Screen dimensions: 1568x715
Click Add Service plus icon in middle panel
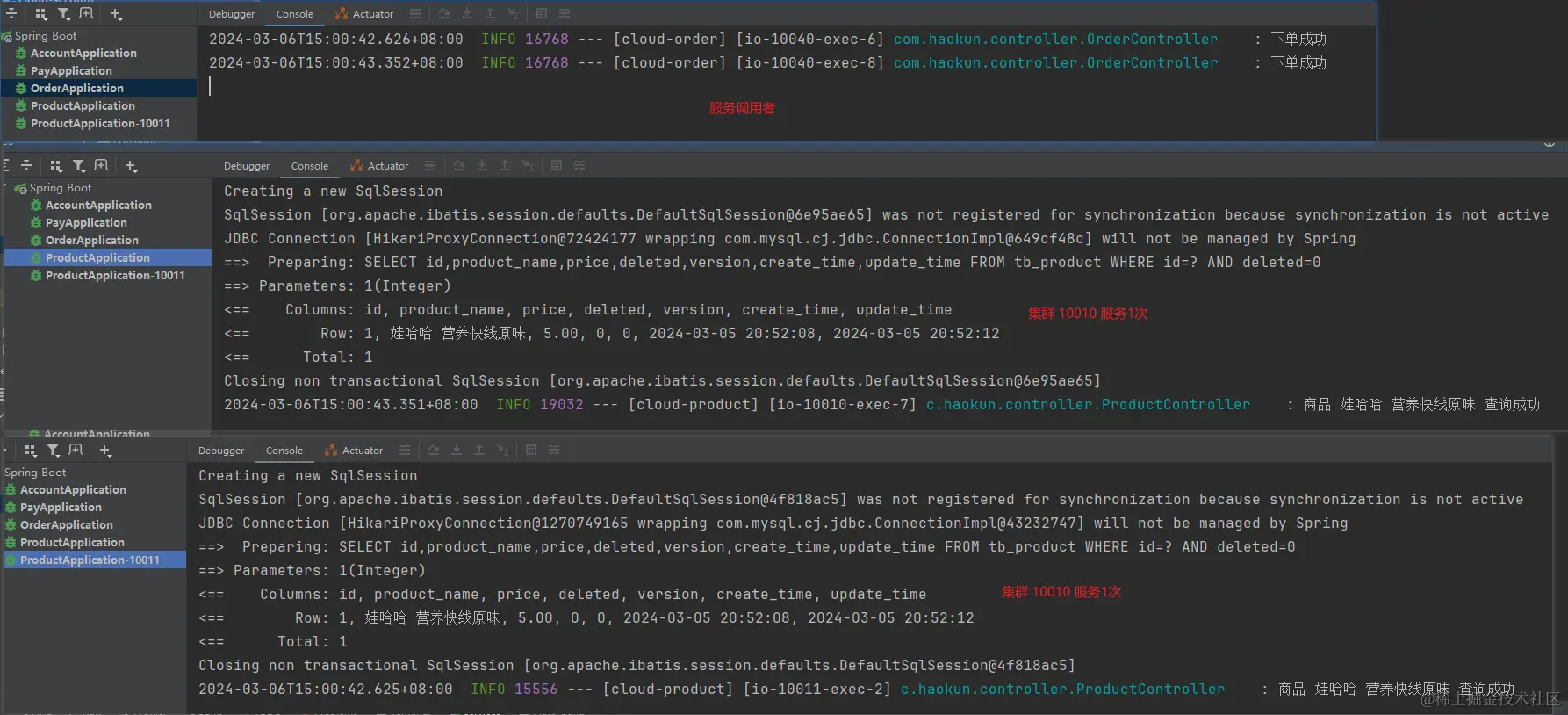pos(131,166)
